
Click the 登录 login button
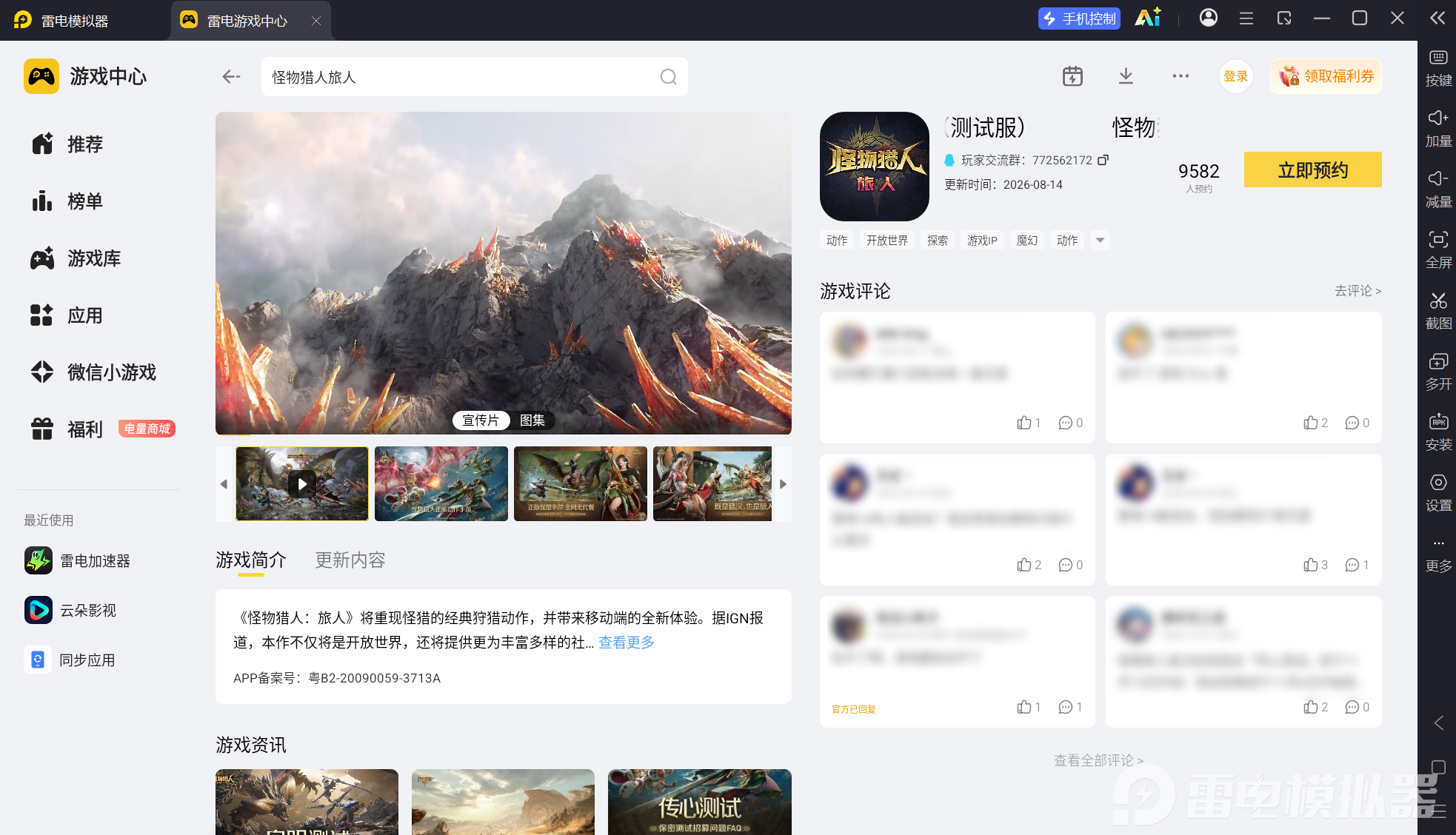(1235, 76)
